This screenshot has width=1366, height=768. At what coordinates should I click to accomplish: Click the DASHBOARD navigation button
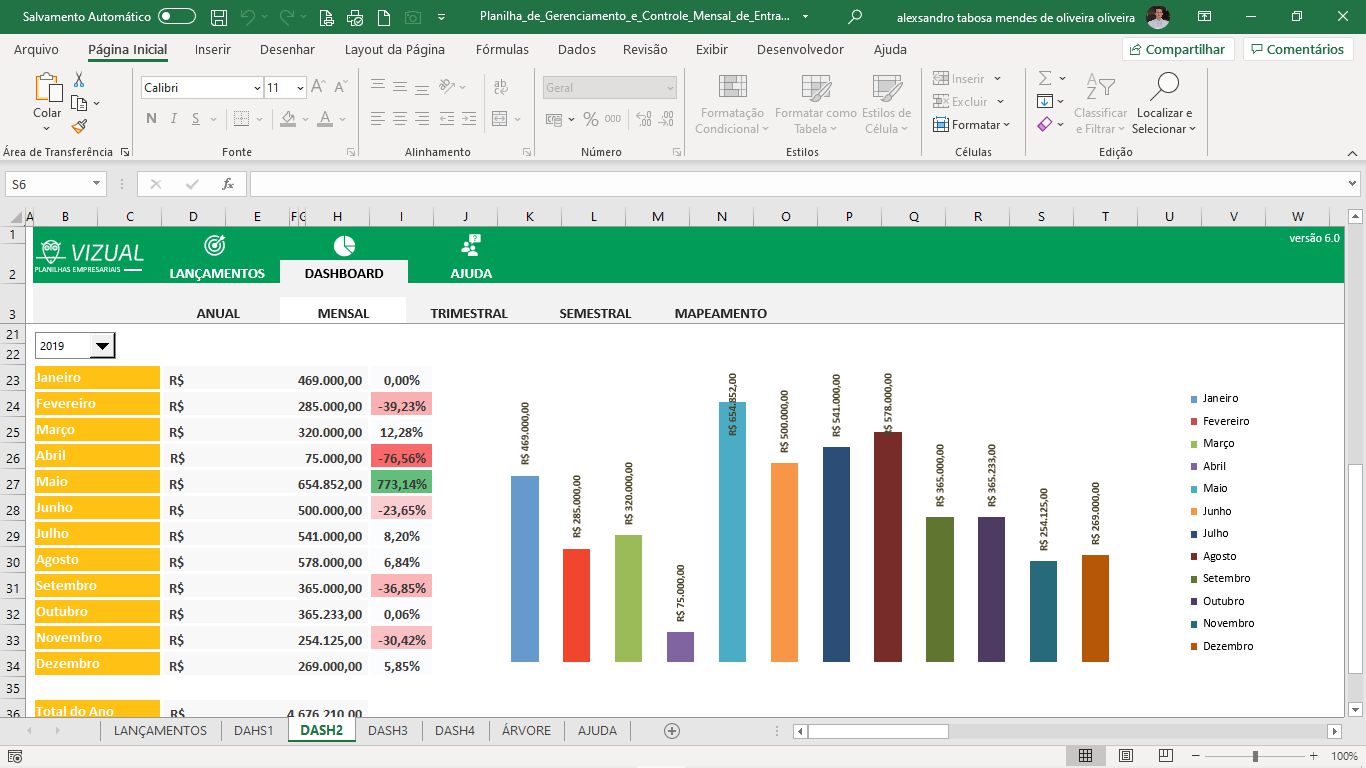click(x=344, y=273)
